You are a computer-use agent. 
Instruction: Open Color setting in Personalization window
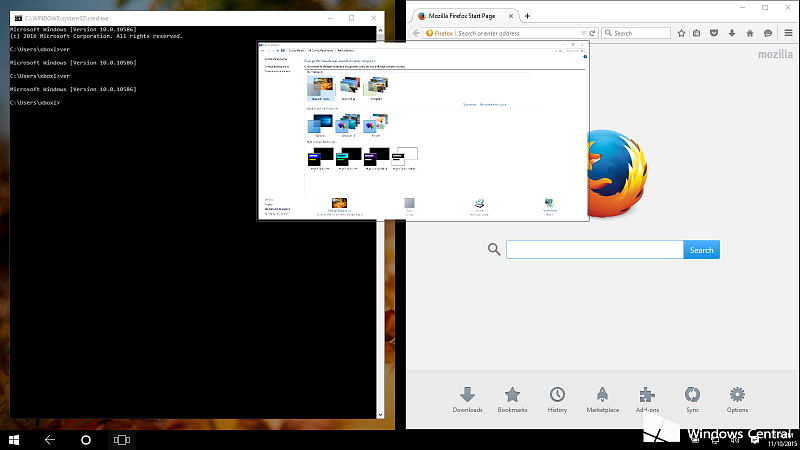point(409,206)
